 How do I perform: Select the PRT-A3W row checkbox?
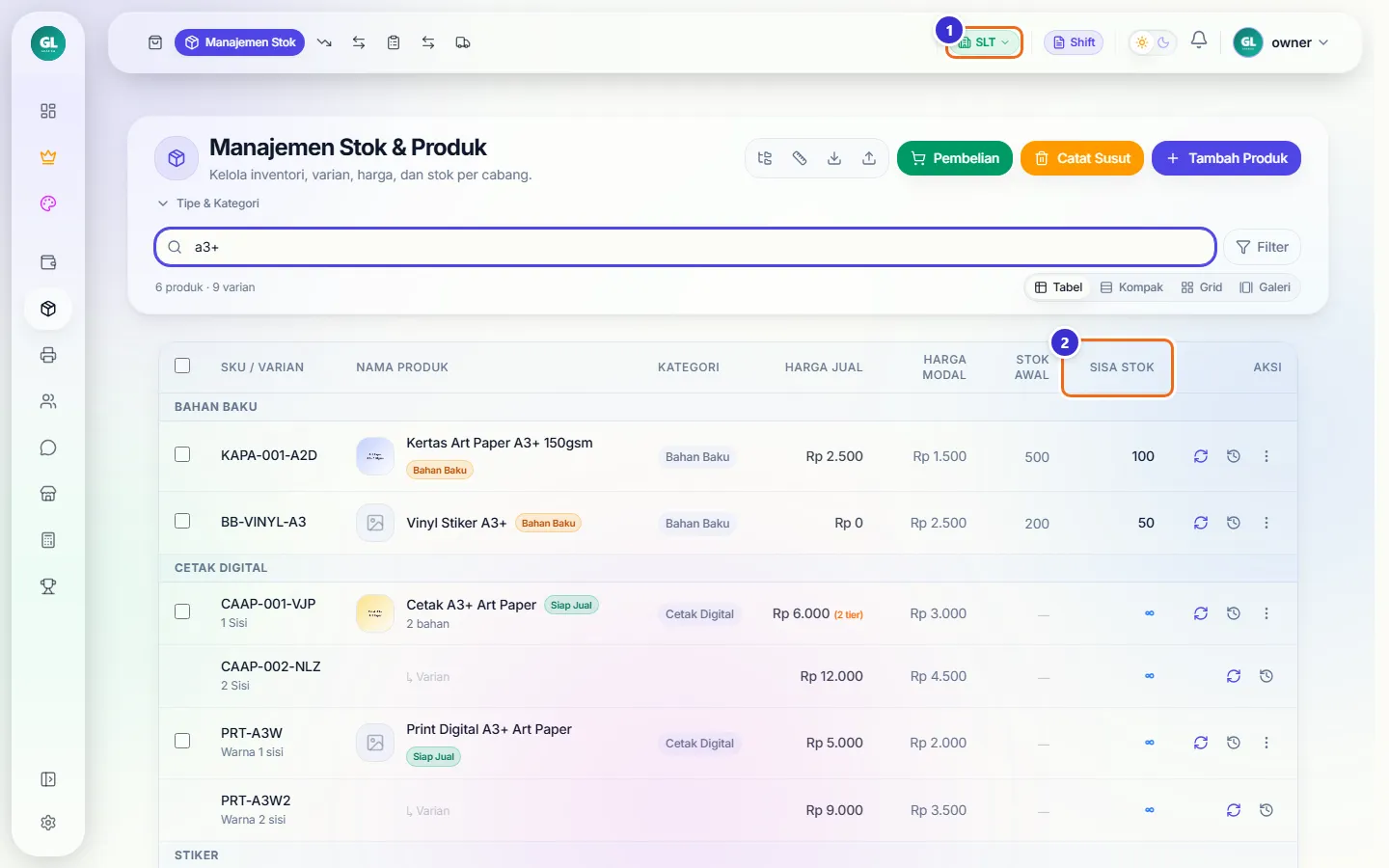click(x=182, y=741)
